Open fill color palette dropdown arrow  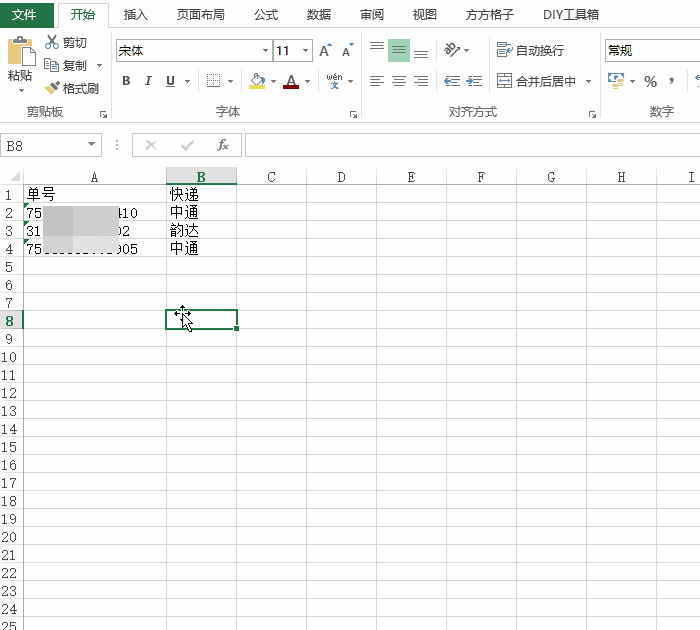(273, 81)
